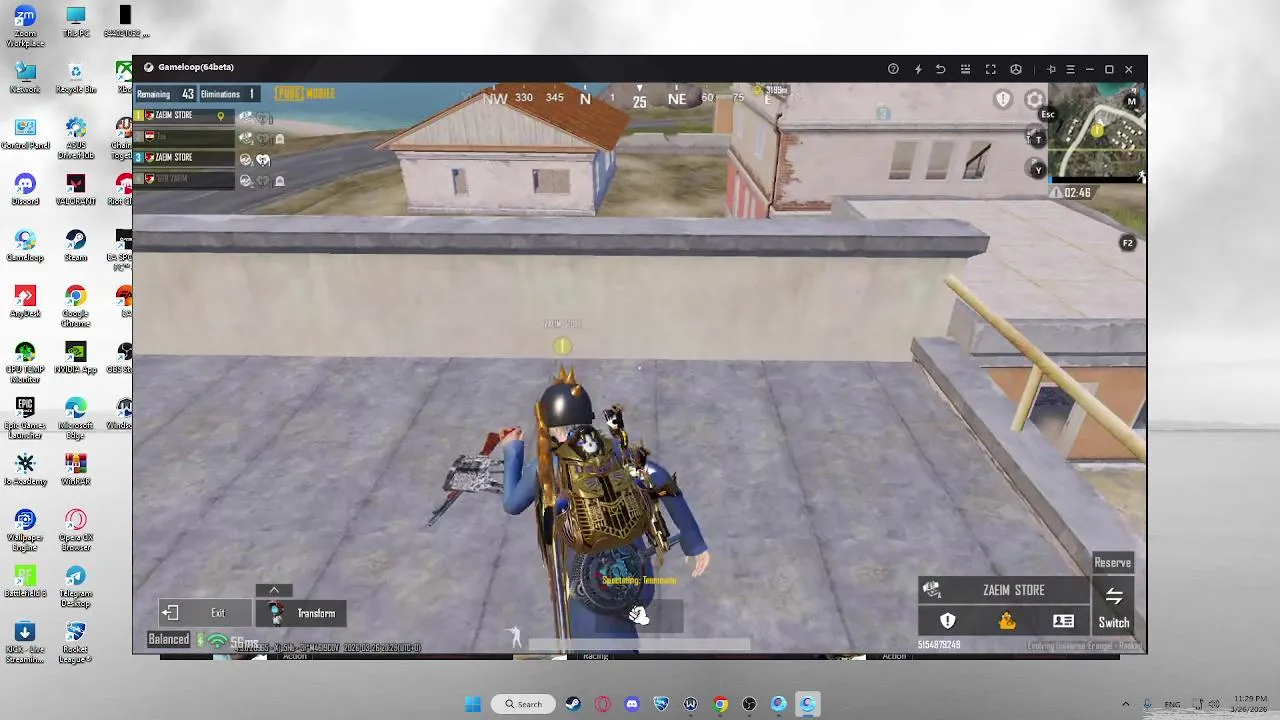Click the Balanced graphics label
The image size is (1280, 720).
(168, 640)
